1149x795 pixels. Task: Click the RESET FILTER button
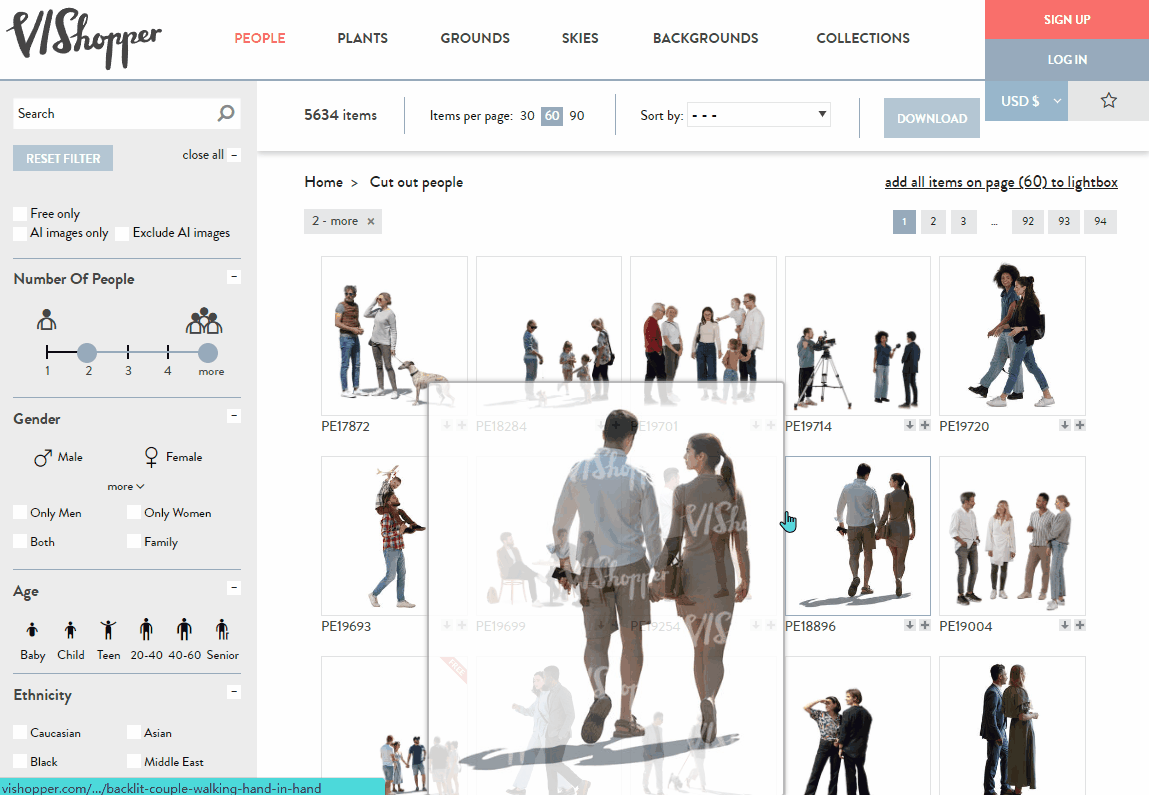(63, 158)
